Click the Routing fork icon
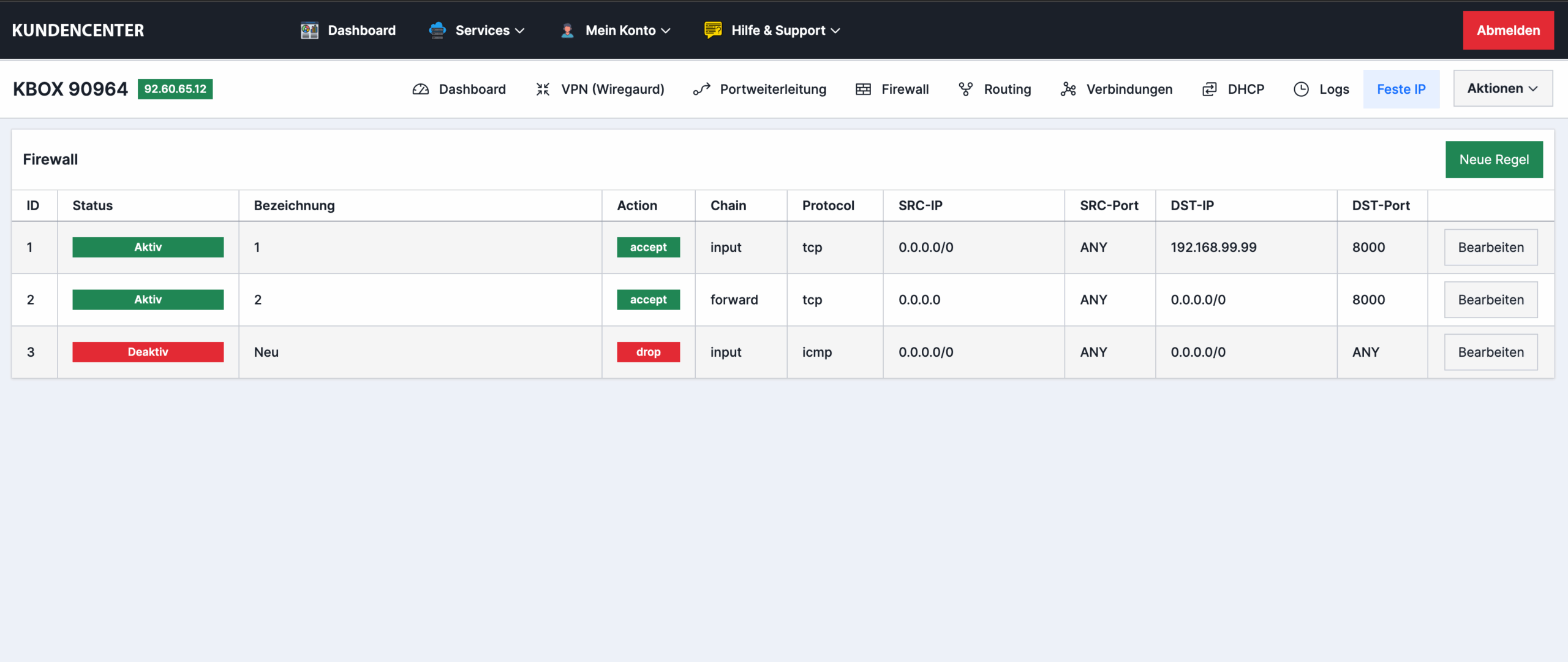 pos(965,89)
